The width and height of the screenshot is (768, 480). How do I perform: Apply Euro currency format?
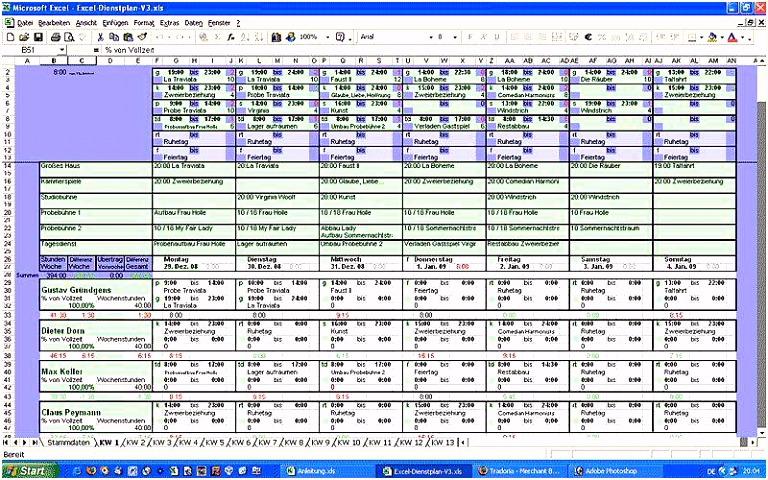588,37
